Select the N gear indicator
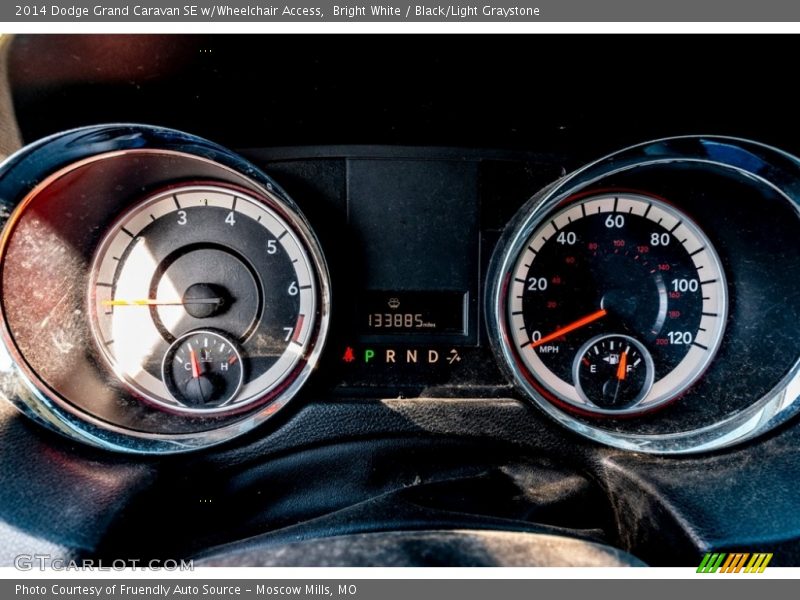This screenshot has height=600, width=800. point(411,356)
